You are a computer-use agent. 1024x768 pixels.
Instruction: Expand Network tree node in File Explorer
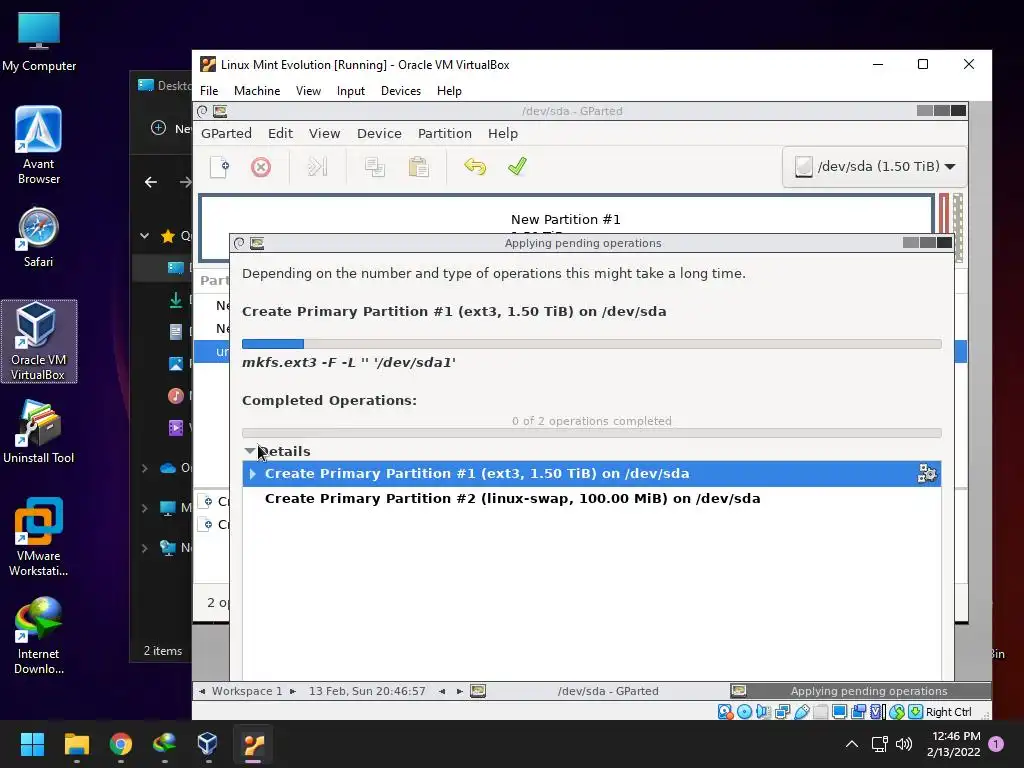pos(144,548)
